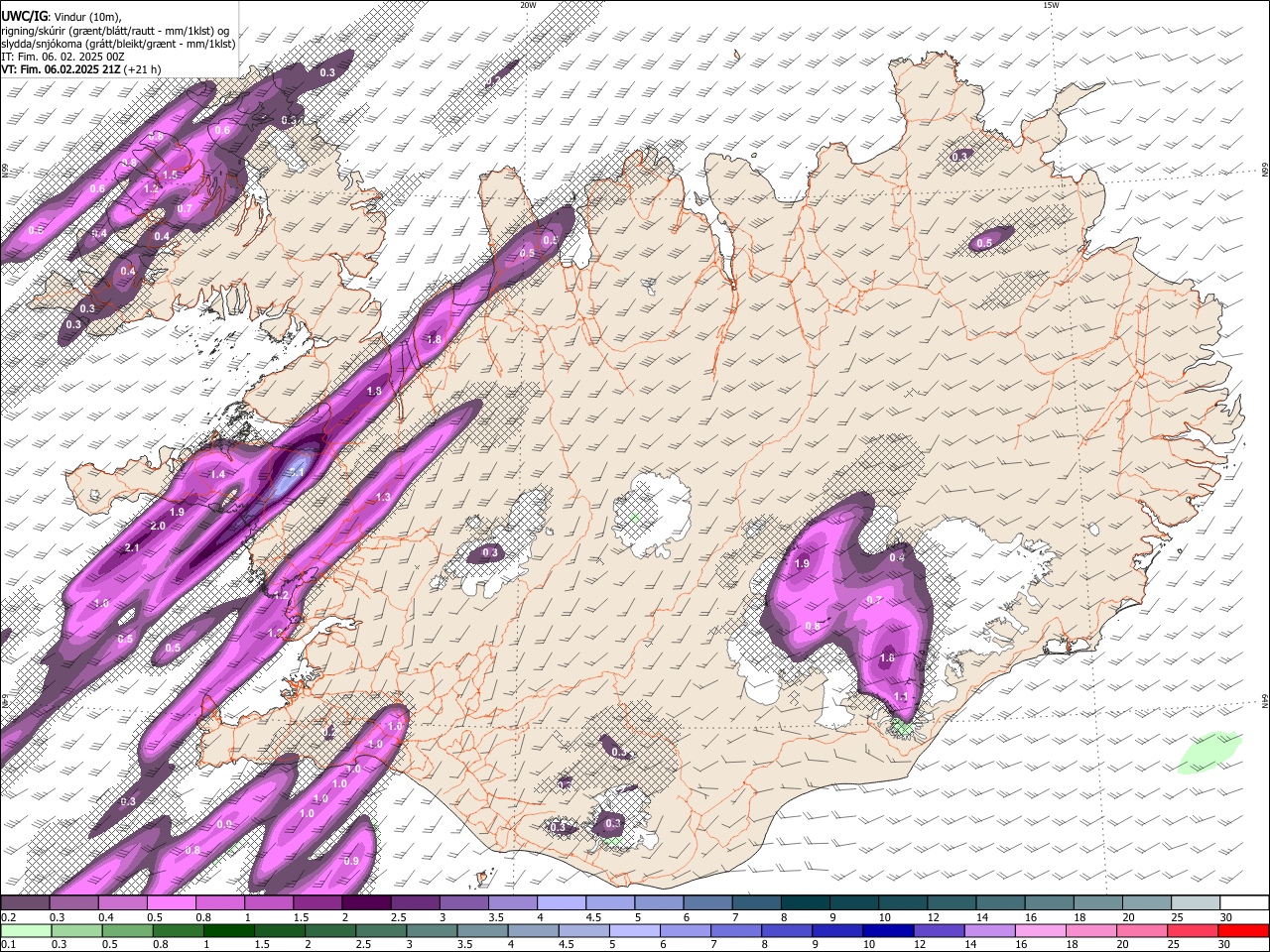Click the '1.8' precipitation value on the map
The image size is (1270, 952).
[x=434, y=339]
